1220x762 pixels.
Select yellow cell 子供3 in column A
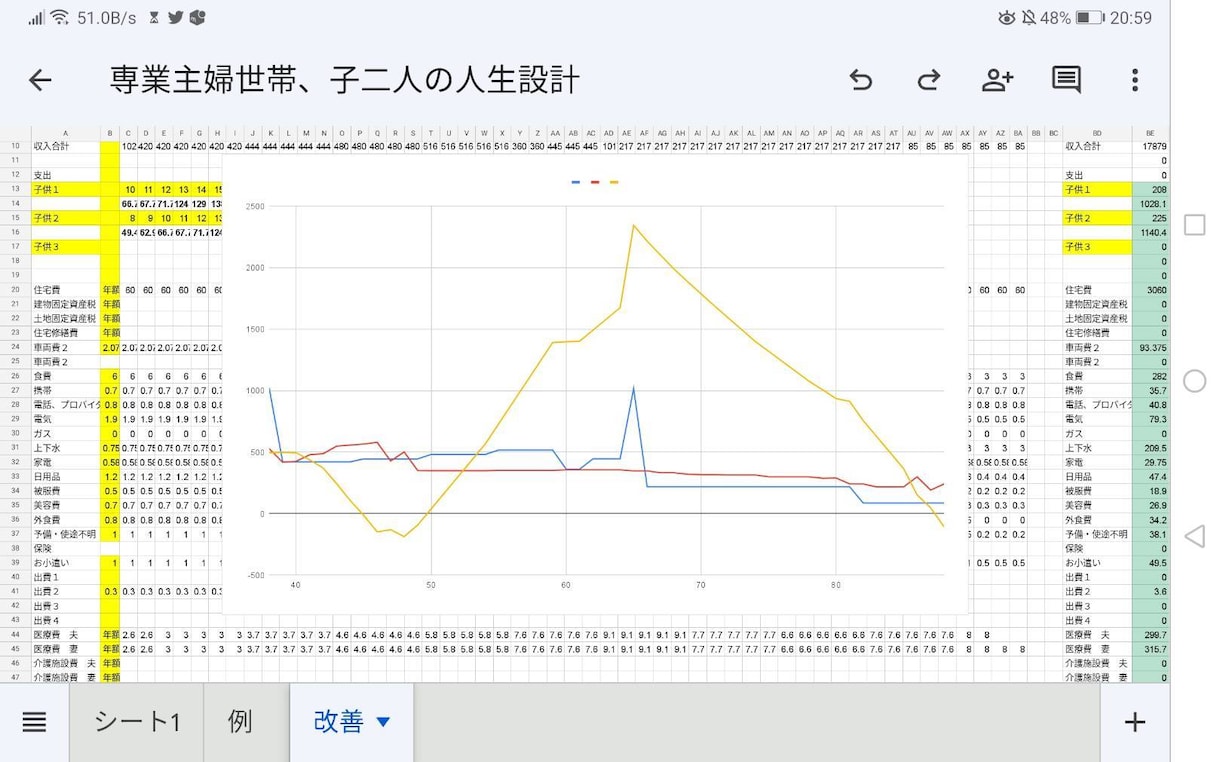66,247
